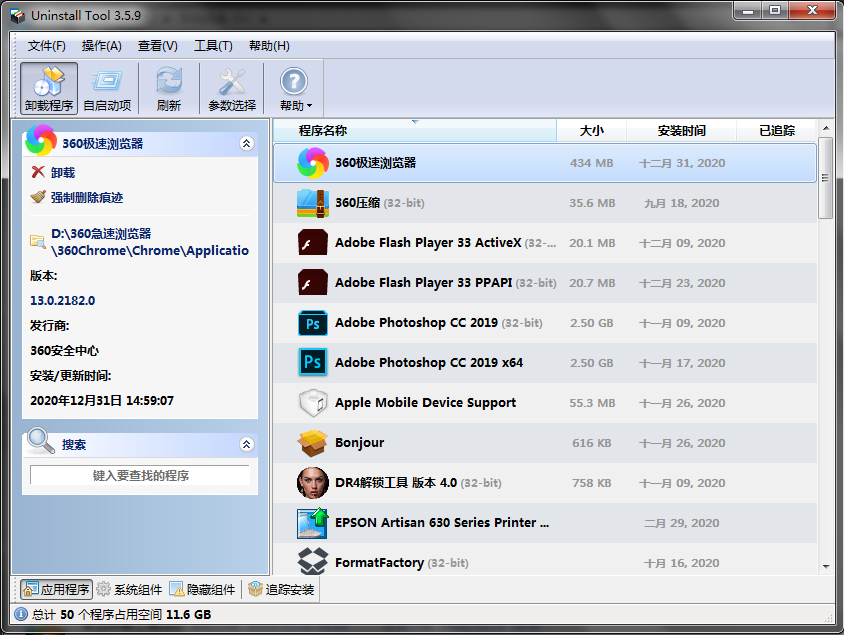Click the magnifier icon in 搜索 panel
The image size is (844, 635).
click(x=41, y=440)
